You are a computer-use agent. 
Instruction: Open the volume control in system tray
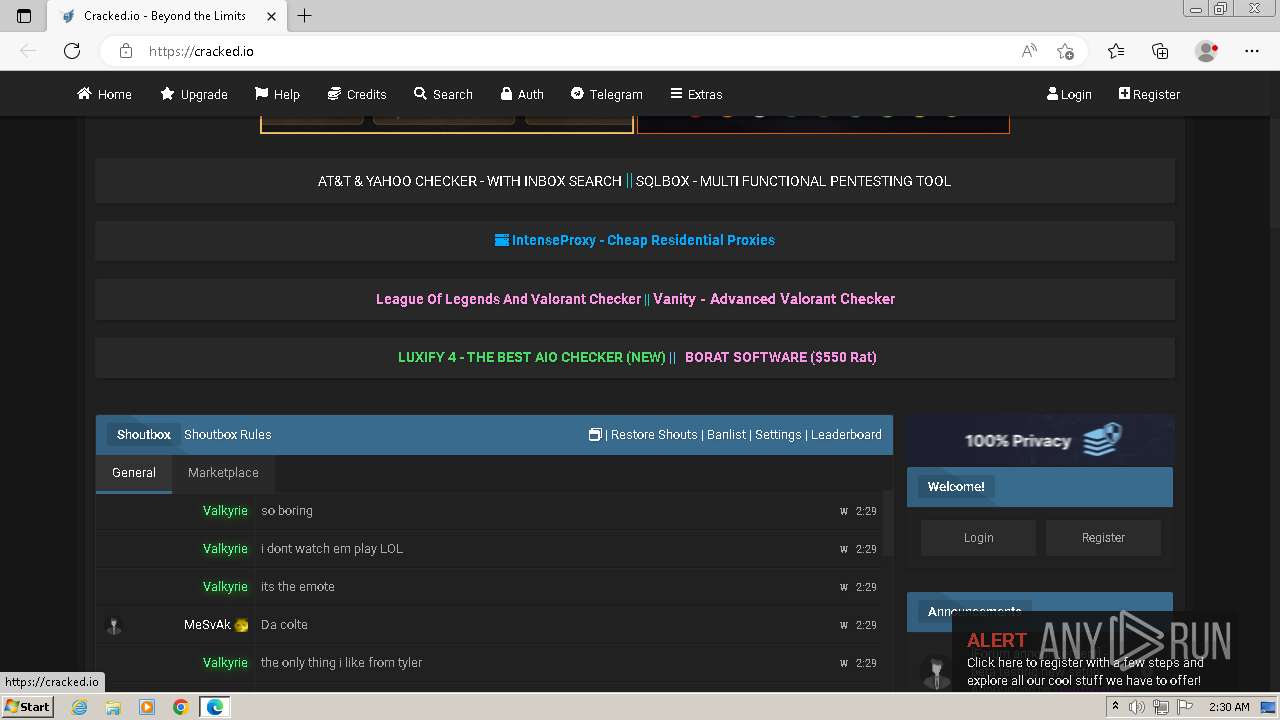1137,707
